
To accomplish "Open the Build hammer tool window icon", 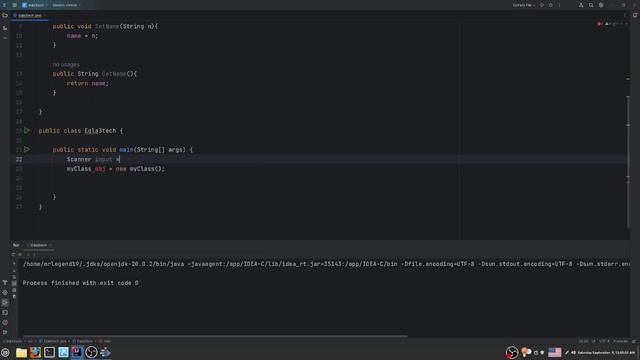I will [5, 282].
